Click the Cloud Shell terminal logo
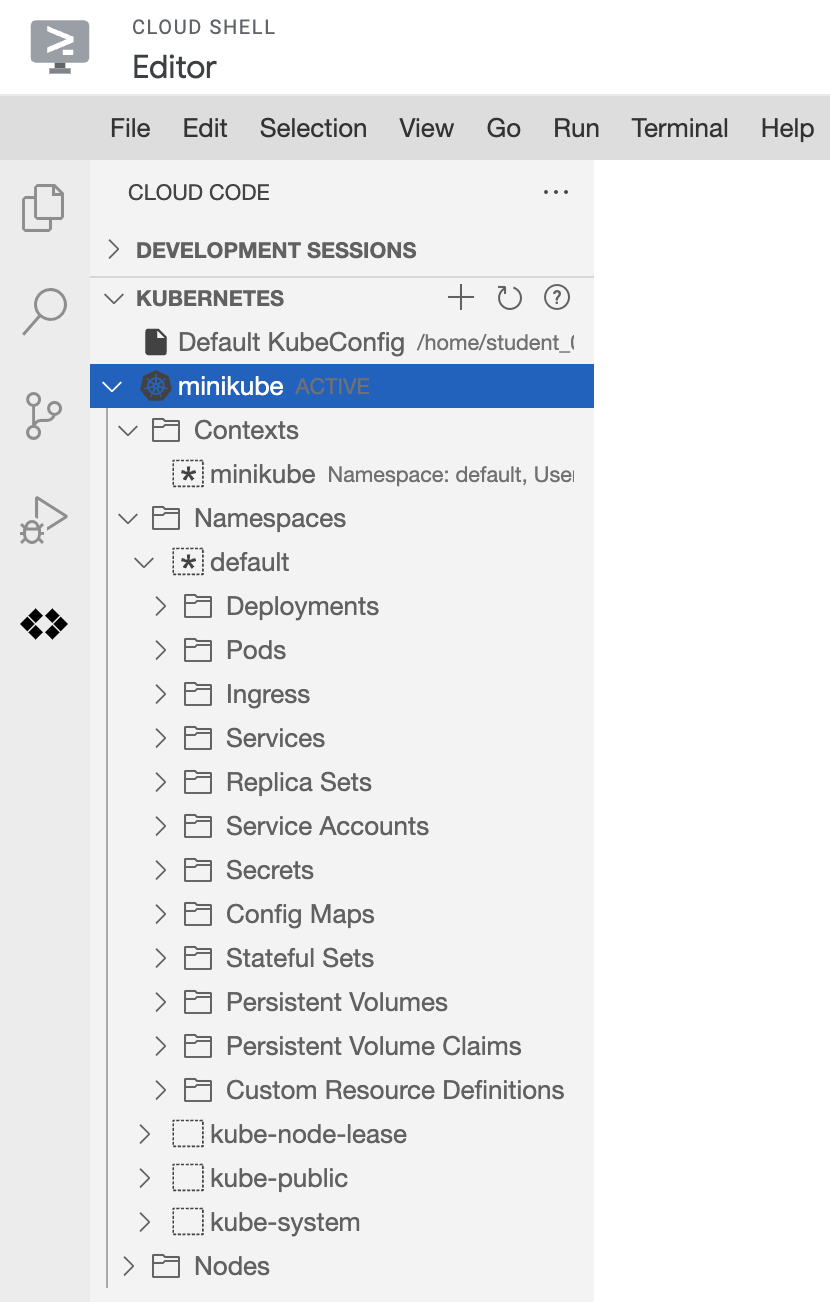Viewport: 830px width, 1302px height. point(59,45)
